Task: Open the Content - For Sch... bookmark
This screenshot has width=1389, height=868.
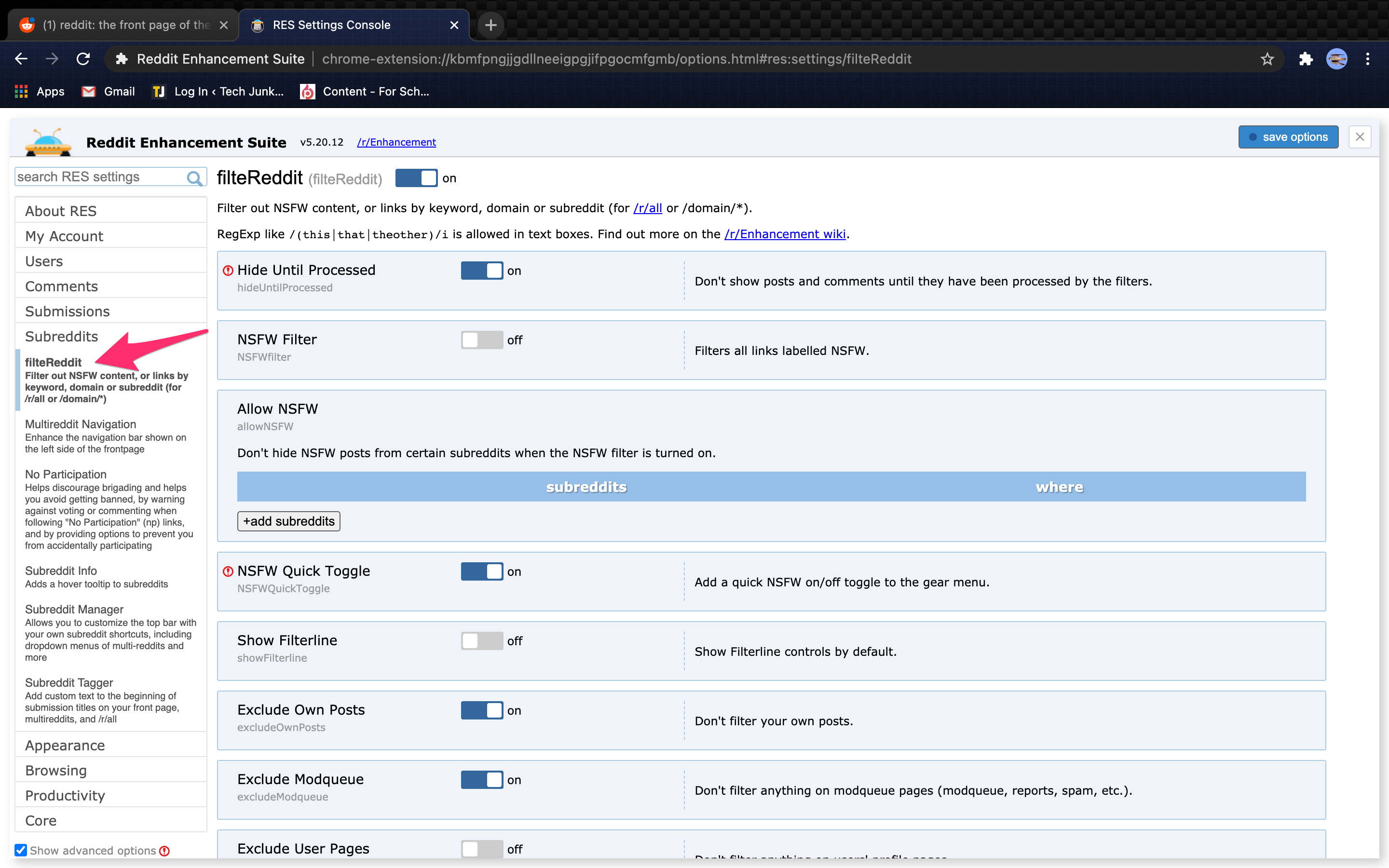Action: click(x=365, y=91)
